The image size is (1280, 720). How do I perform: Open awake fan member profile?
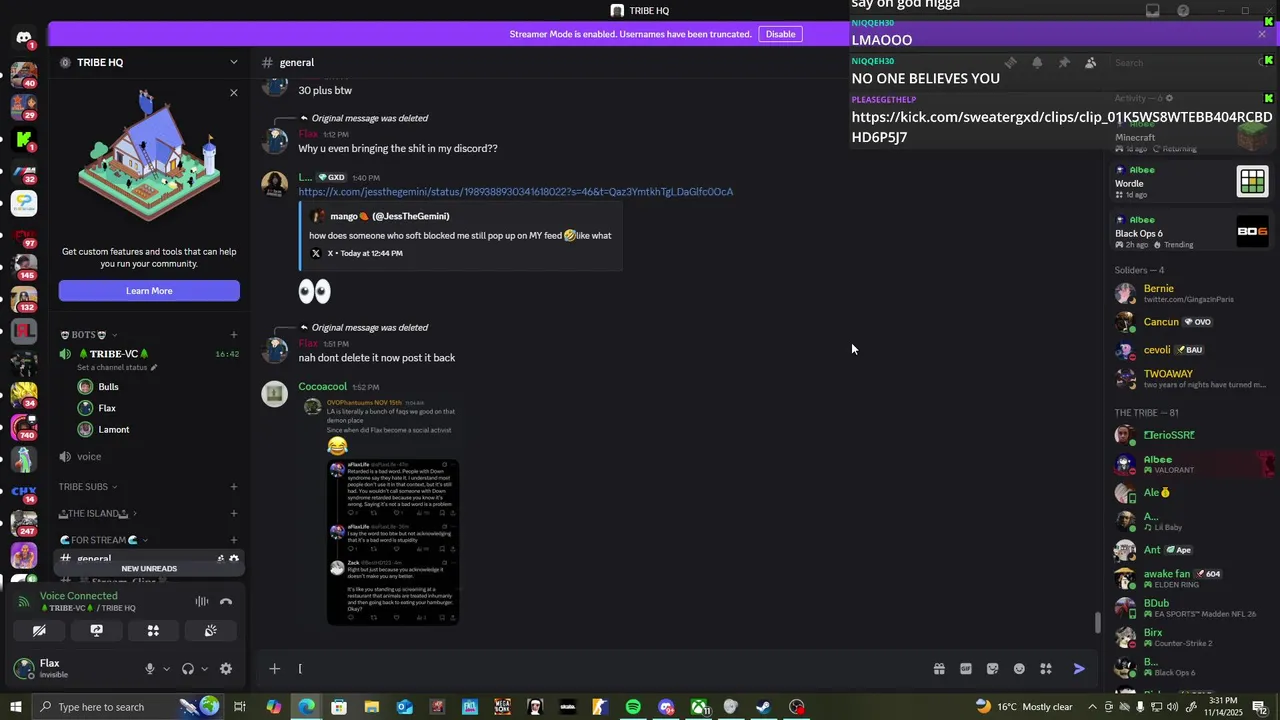click(x=1190, y=578)
